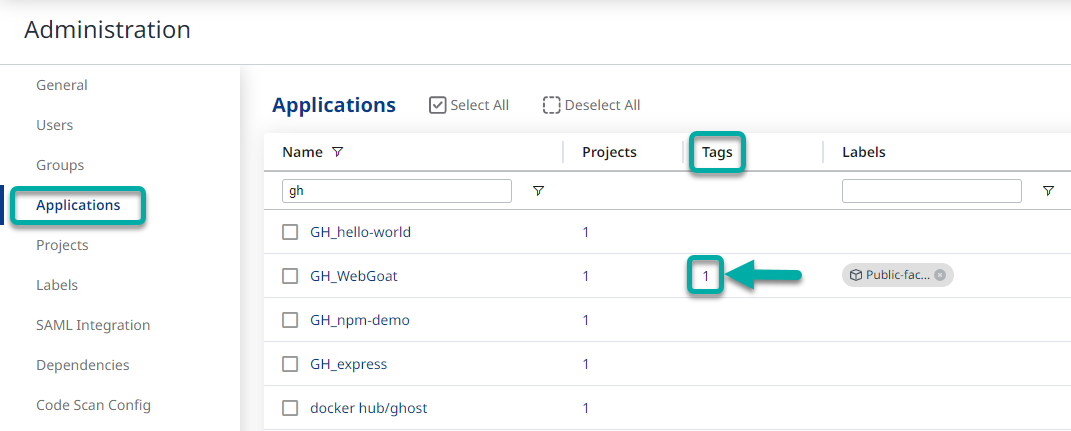Tick the GH_WebGoat row checkbox
Image resolution: width=1071 pixels, height=431 pixels.
coord(290,276)
